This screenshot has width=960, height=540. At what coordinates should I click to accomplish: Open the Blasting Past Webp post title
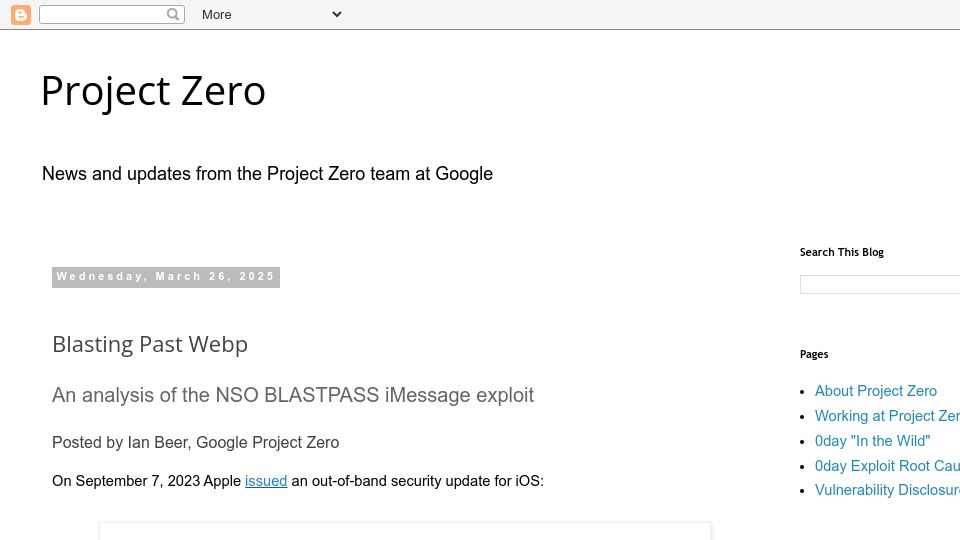tap(150, 344)
